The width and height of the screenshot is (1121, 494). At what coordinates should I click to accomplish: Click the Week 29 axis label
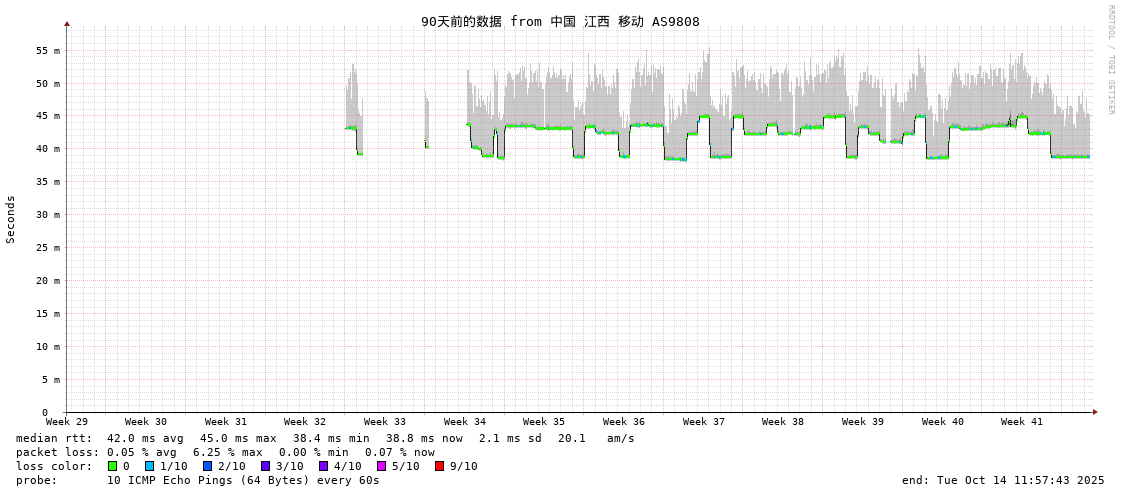click(66, 422)
